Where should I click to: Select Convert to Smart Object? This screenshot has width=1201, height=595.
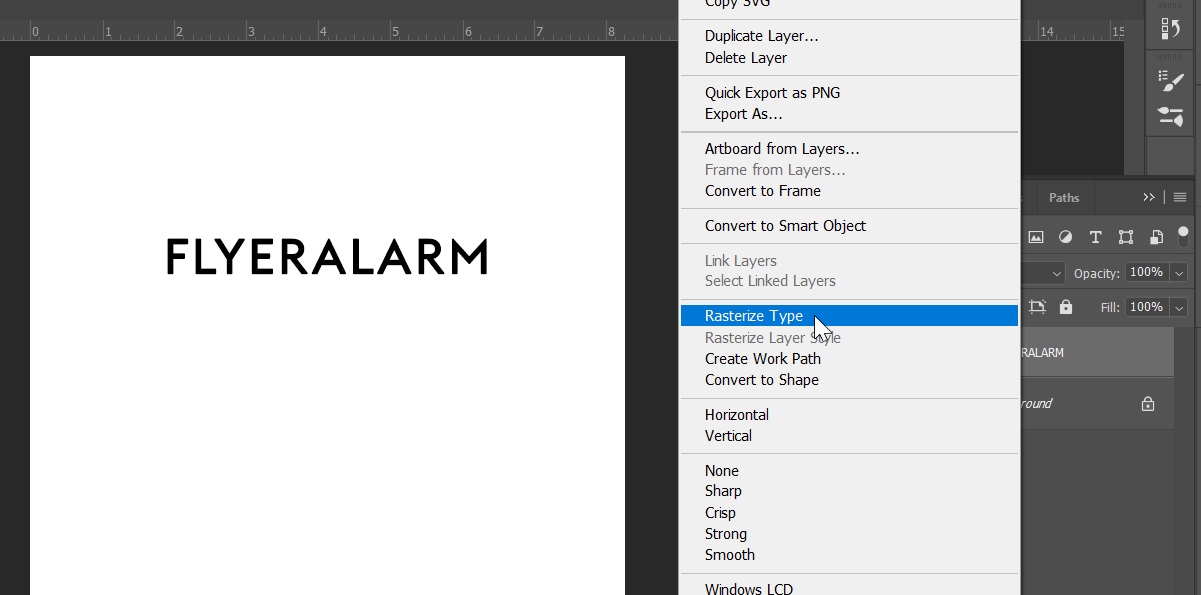tap(785, 226)
